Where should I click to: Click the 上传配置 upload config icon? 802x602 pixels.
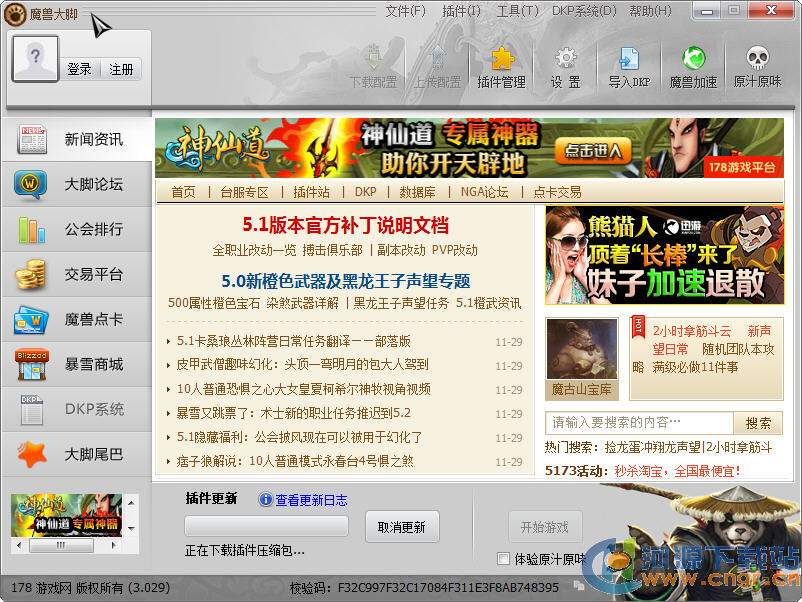coord(437,57)
